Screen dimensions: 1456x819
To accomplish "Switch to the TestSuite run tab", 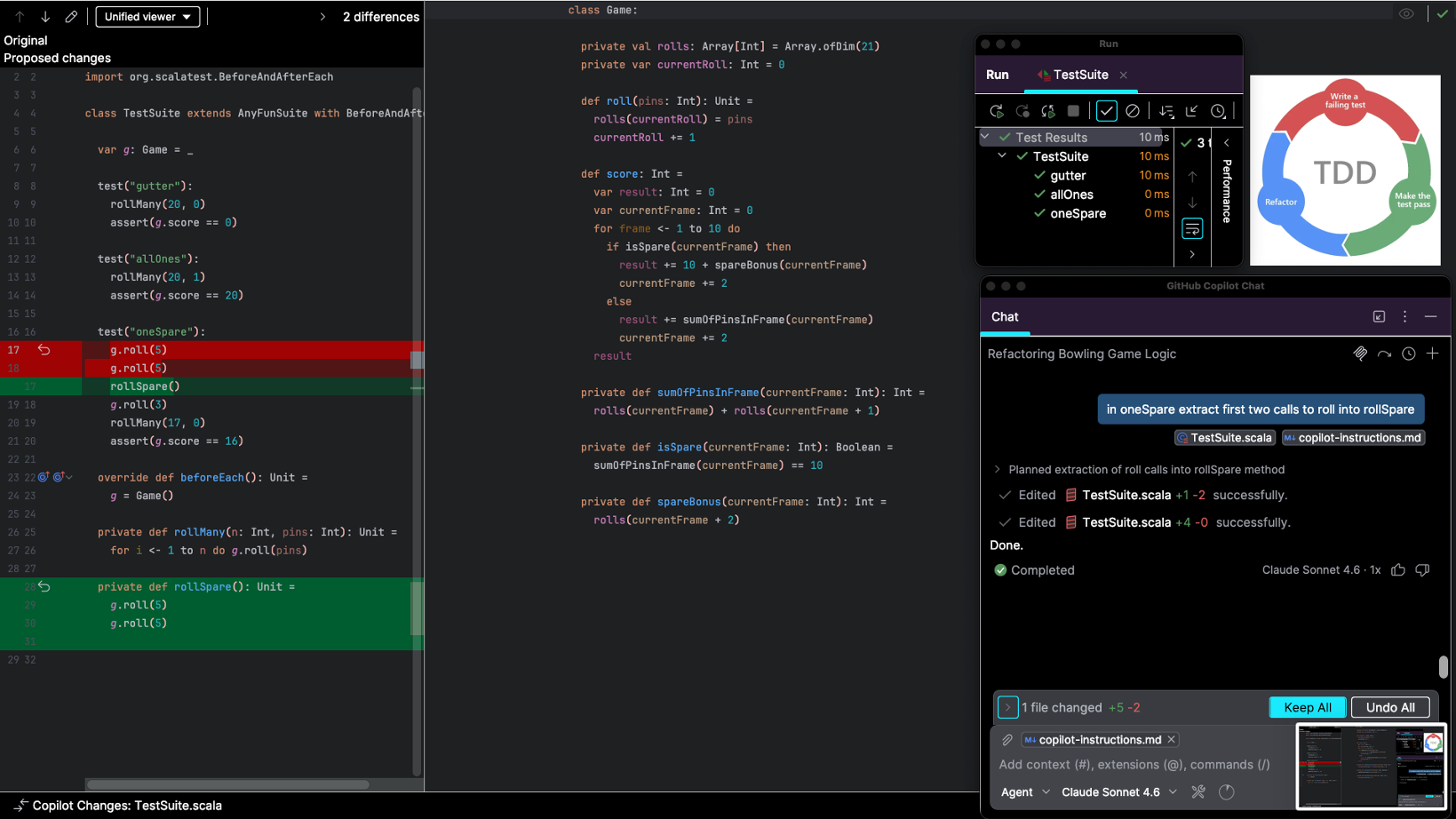I will click(1079, 75).
